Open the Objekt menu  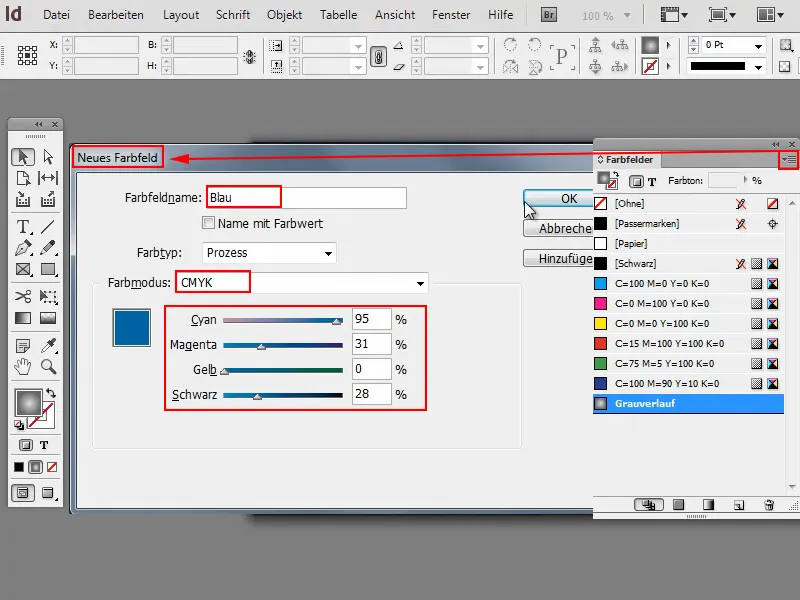coord(285,15)
